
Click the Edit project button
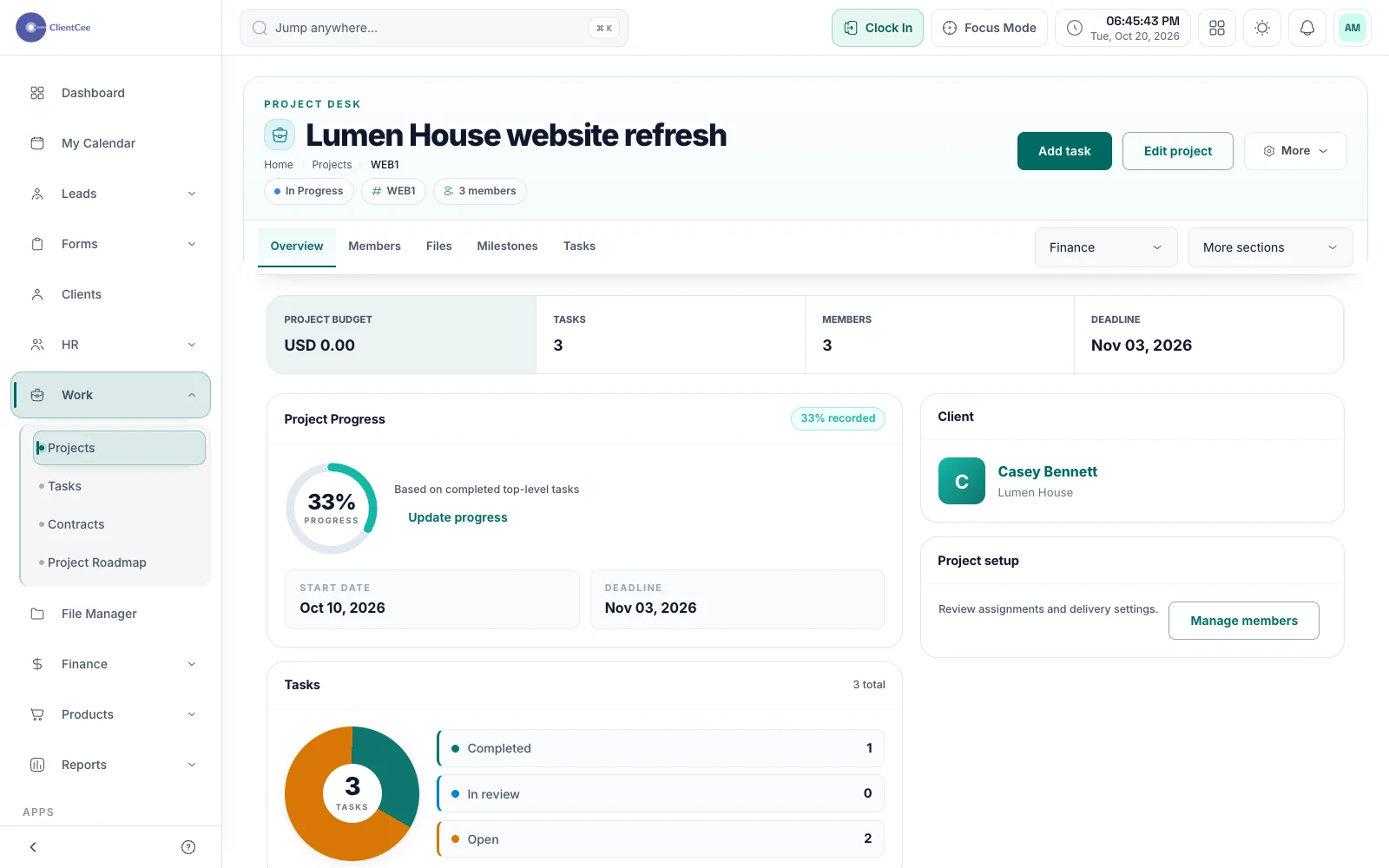click(x=1178, y=151)
